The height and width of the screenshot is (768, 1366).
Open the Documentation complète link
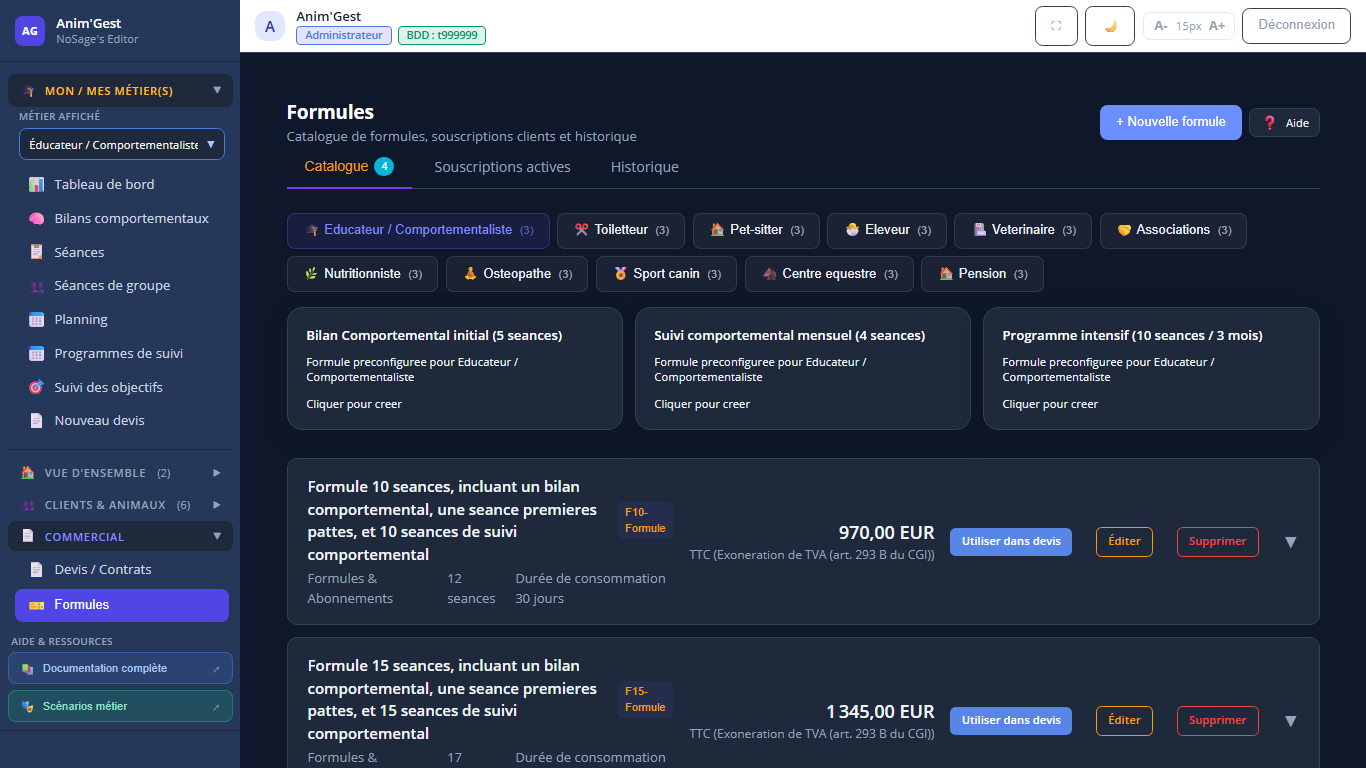coord(120,668)
